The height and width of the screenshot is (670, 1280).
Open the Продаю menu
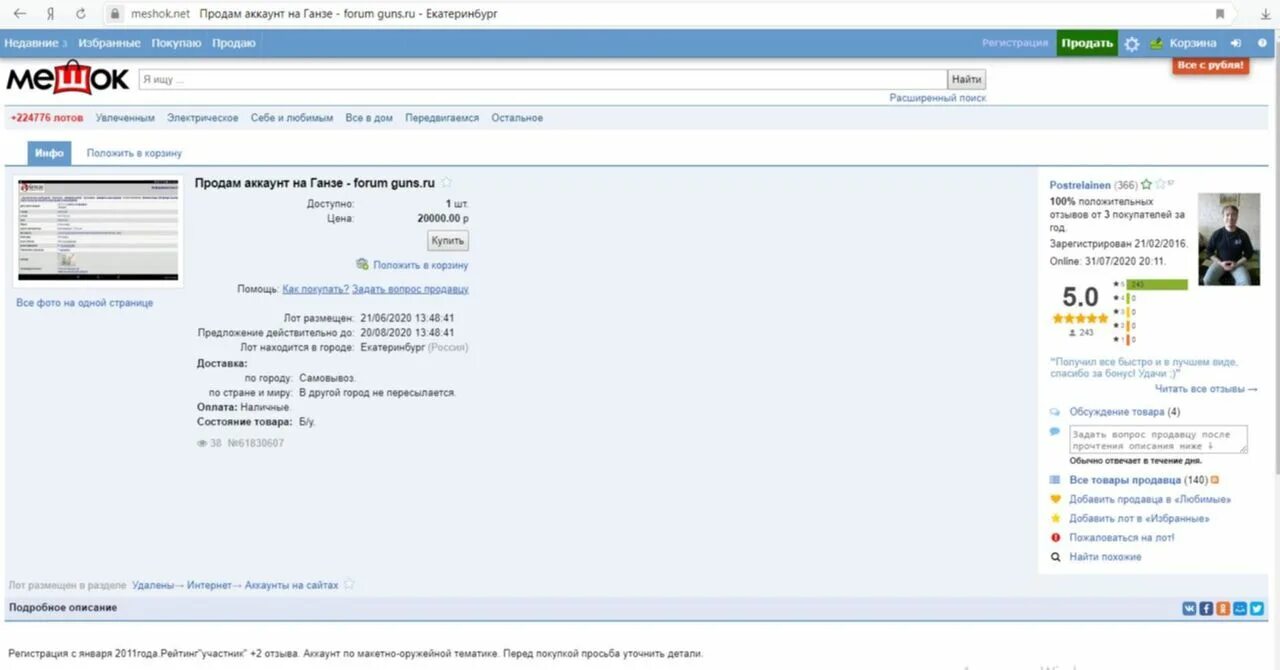233,43
